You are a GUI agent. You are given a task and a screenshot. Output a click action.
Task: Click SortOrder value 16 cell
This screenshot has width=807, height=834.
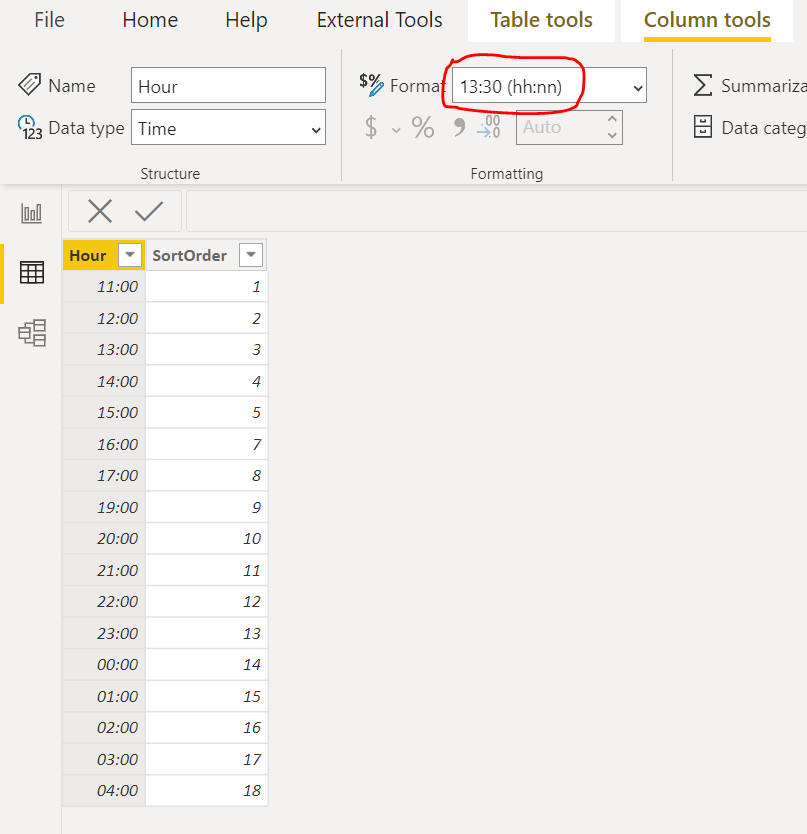206,728
